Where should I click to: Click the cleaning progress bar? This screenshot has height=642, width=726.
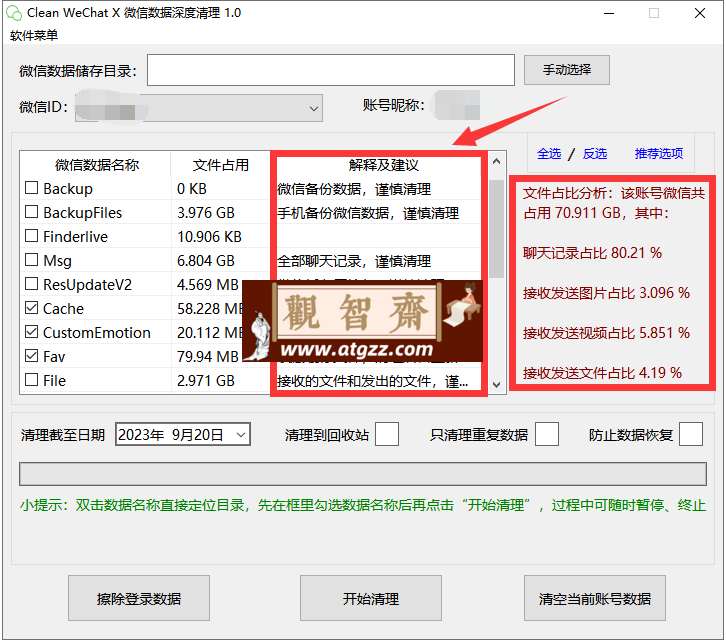click(363, 474)
